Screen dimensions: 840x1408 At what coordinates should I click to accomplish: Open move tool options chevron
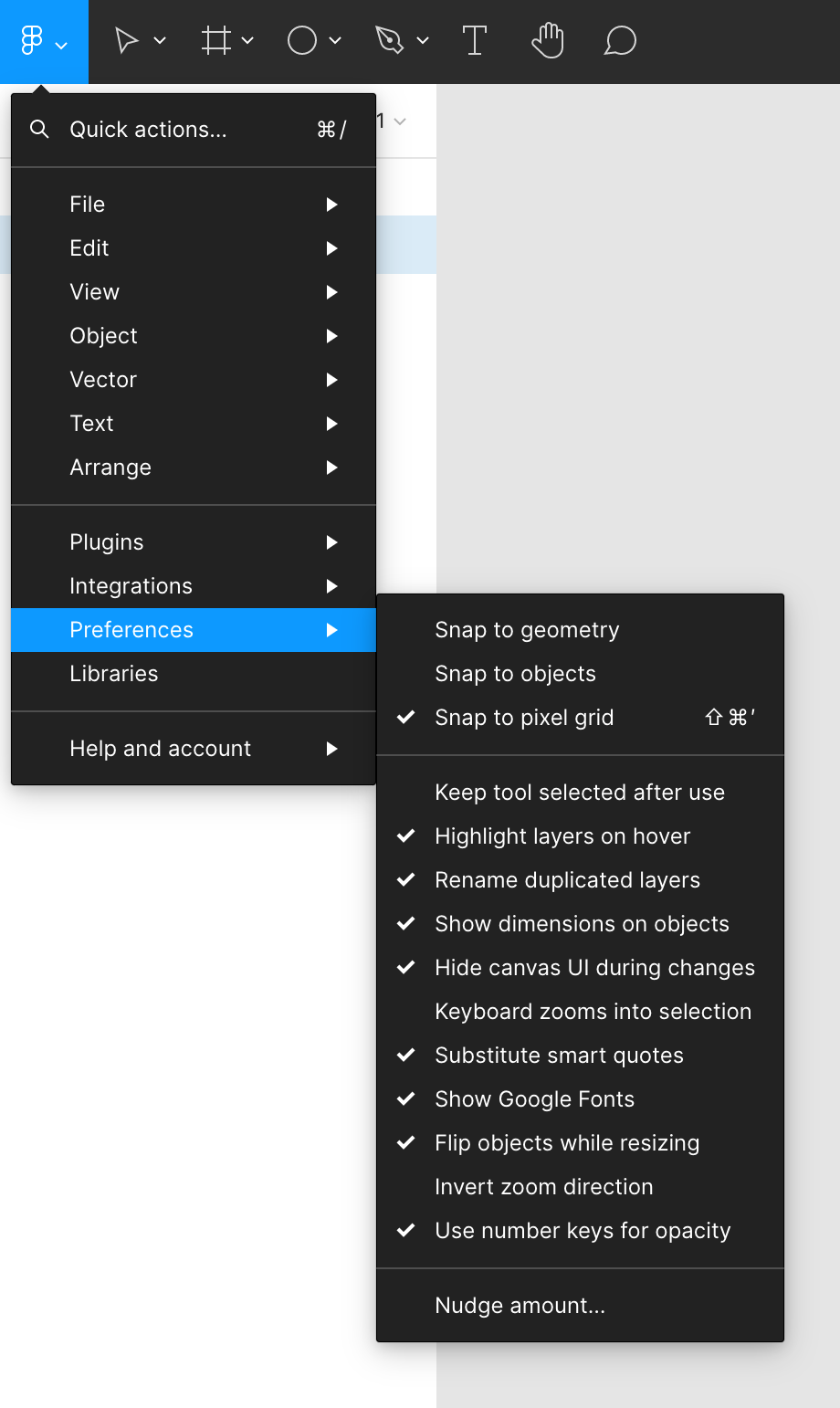[160, 41]
